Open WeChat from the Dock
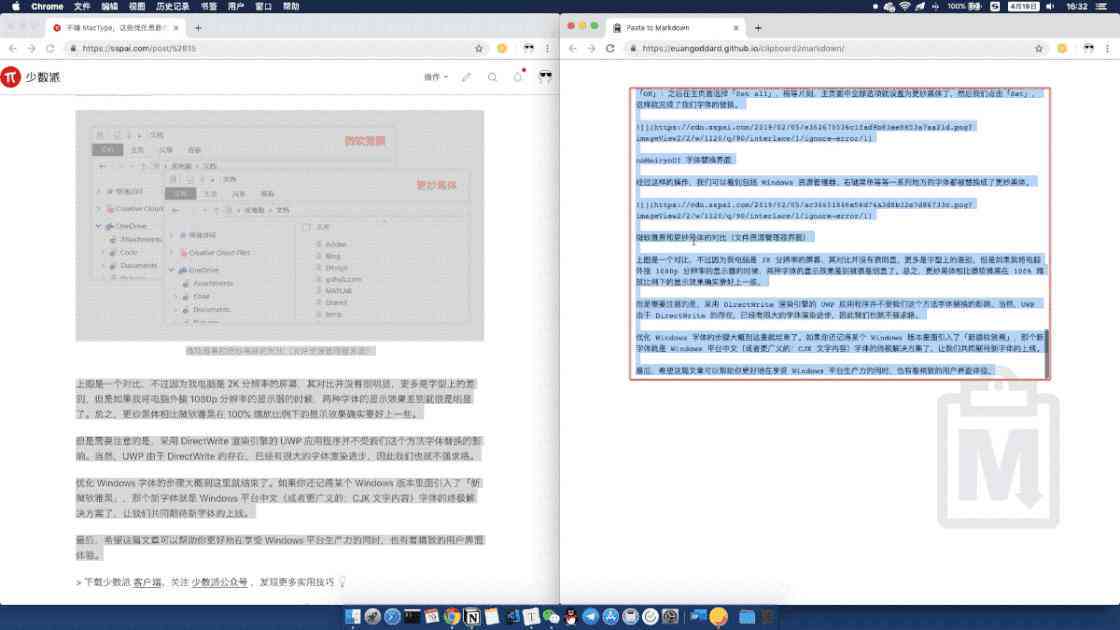 [x=551, y=616]
